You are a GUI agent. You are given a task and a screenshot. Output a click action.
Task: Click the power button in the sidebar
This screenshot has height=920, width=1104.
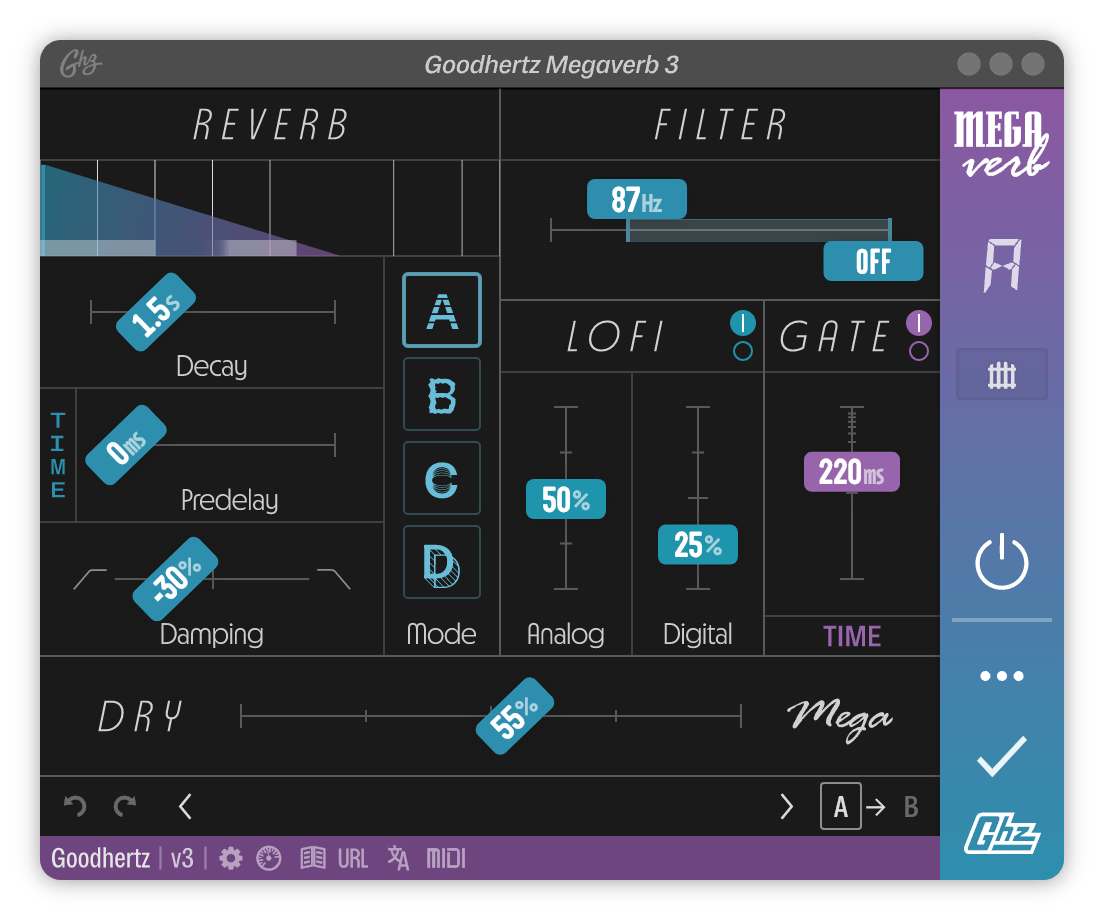(1001, 562)
